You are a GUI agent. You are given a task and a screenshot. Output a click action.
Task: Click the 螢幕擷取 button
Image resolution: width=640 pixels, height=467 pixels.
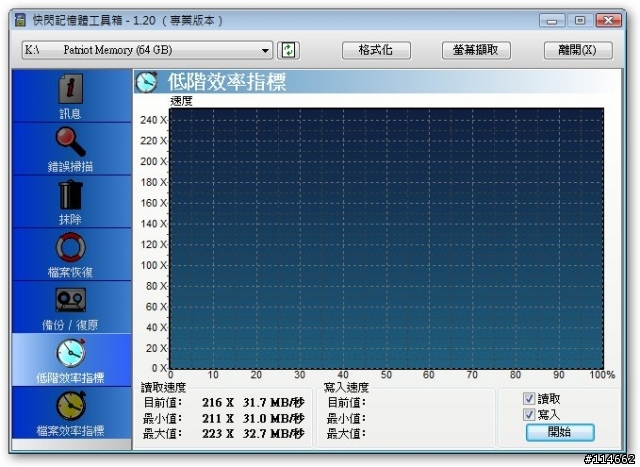pyautogui.click(x=476, y=50)
